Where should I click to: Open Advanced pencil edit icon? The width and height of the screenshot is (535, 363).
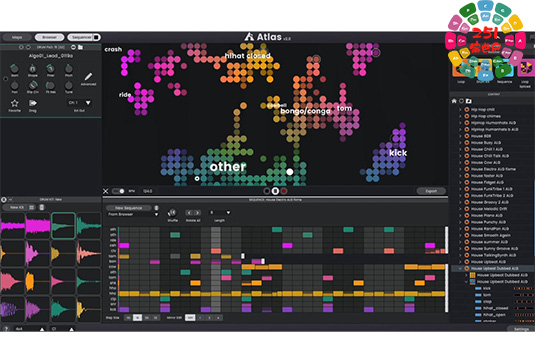(88, 76)
